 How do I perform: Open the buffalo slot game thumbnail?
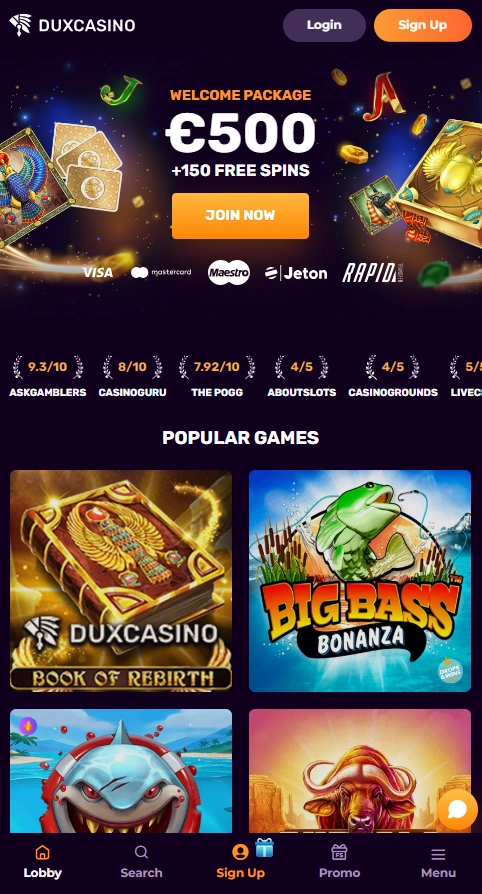[360, 770]
